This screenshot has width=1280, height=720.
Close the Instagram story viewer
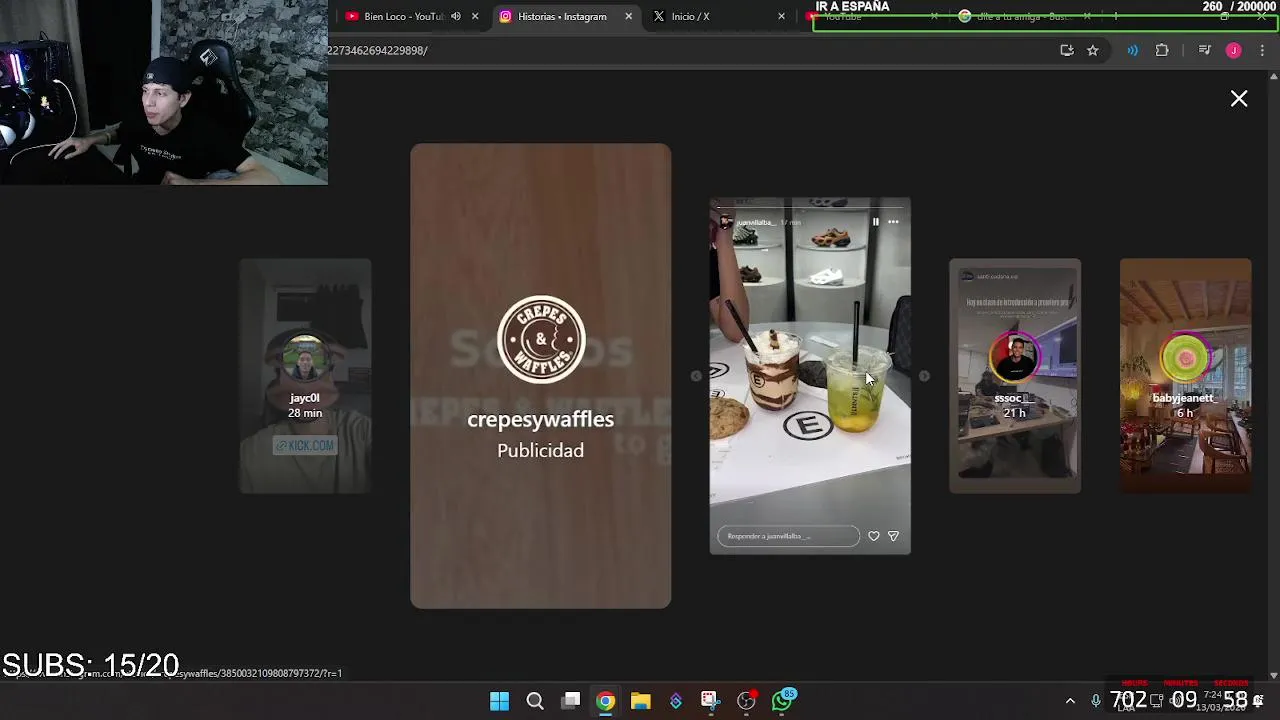click(1239, 98)
